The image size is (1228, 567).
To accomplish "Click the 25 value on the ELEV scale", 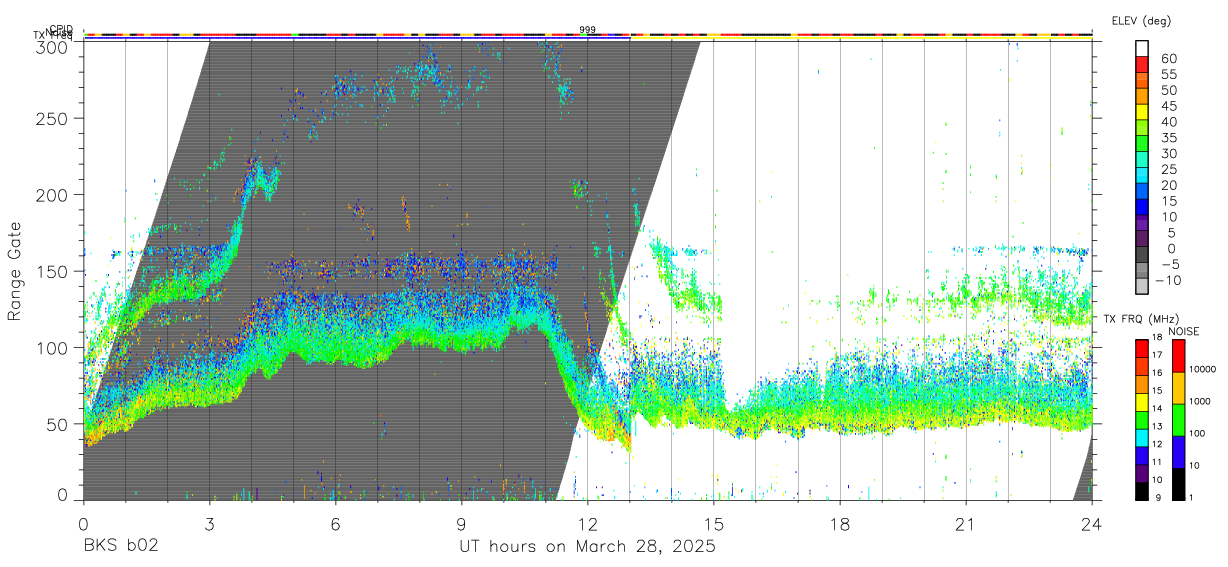I will click(x=1169, y=169).
